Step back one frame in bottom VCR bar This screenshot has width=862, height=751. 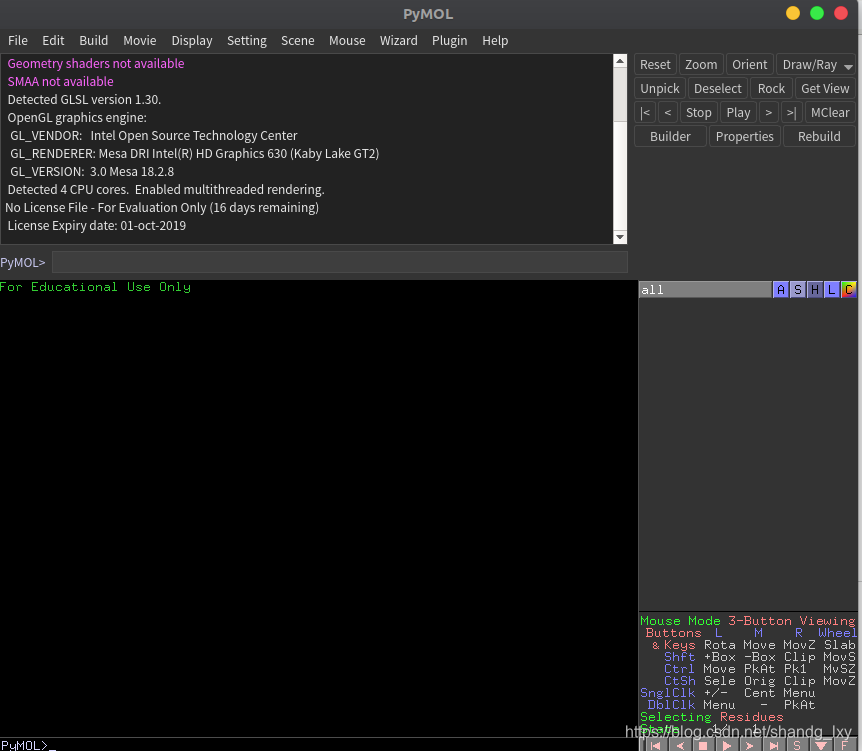click(680, 746)
